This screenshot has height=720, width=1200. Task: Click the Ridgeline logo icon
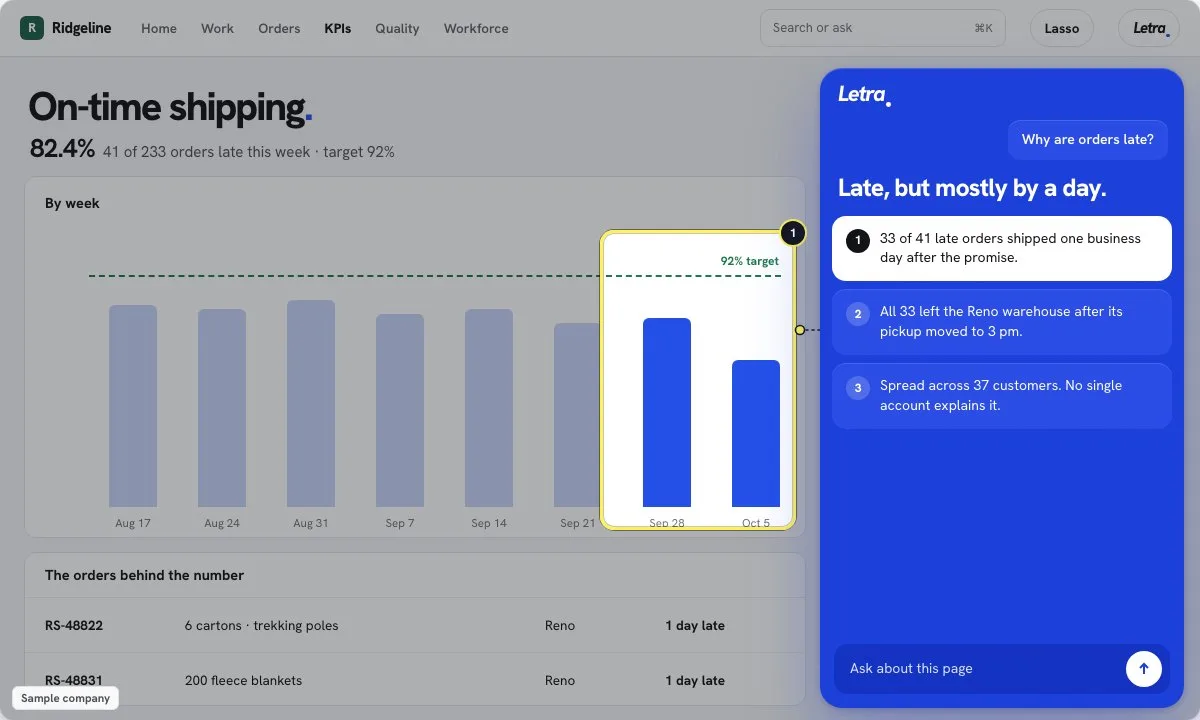click(x=32, y=28)
